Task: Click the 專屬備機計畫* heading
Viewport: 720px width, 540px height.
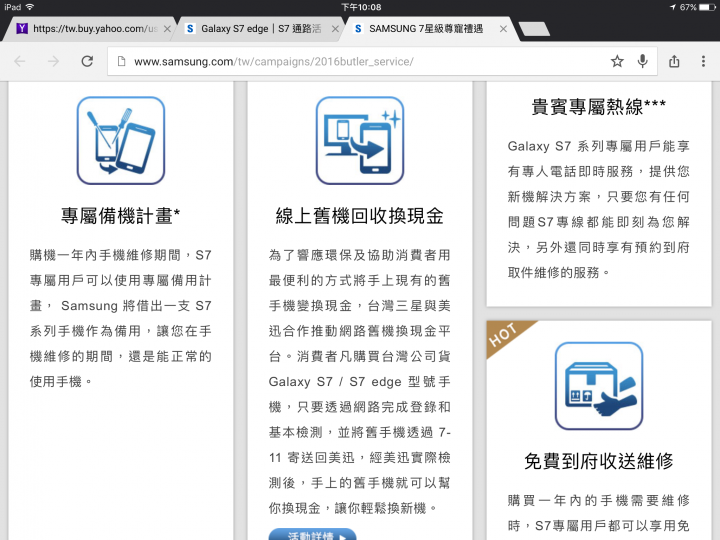Action: pos(121,216)
